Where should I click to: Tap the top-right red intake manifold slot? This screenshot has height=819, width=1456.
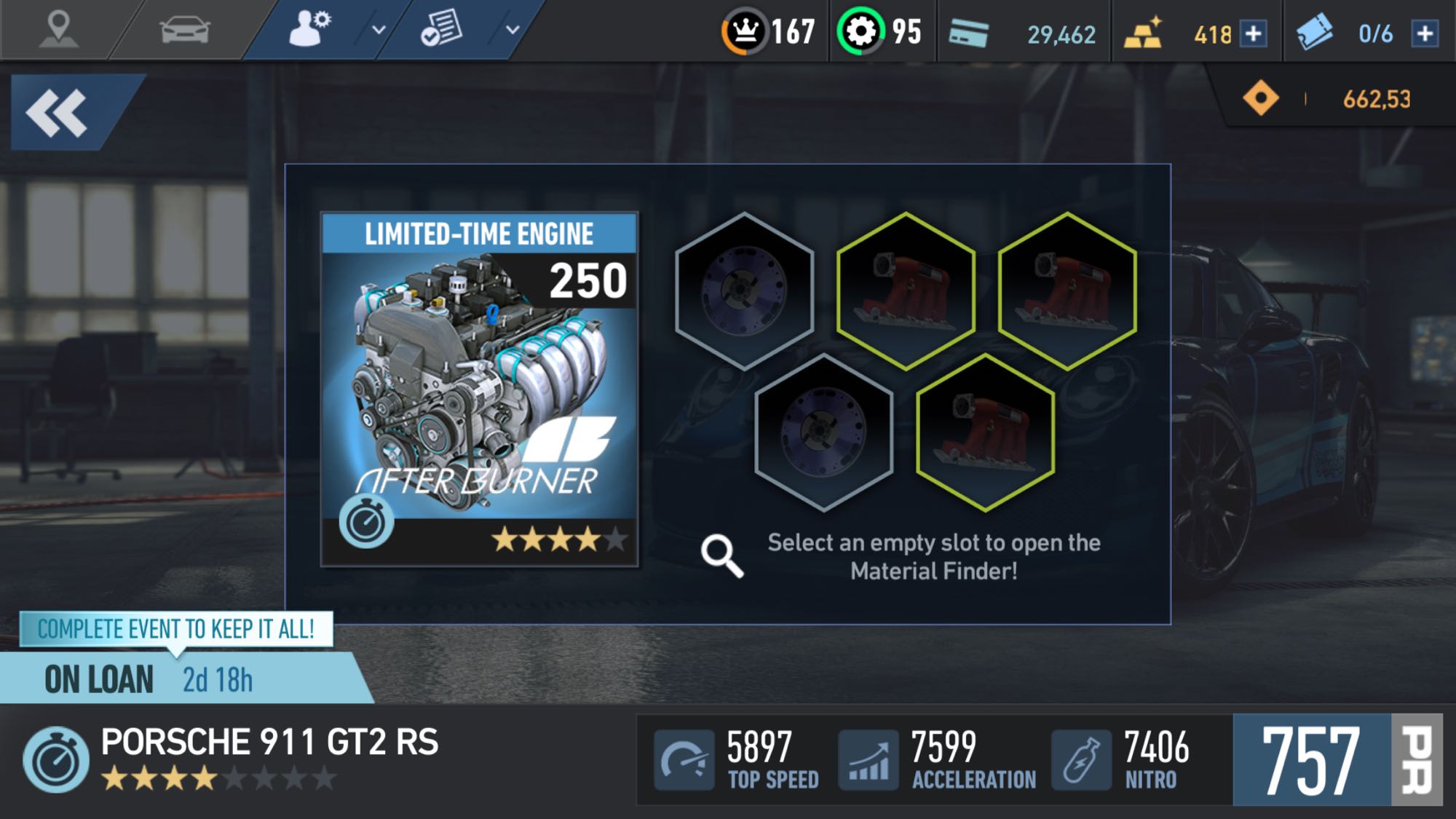coord(1067,290)
